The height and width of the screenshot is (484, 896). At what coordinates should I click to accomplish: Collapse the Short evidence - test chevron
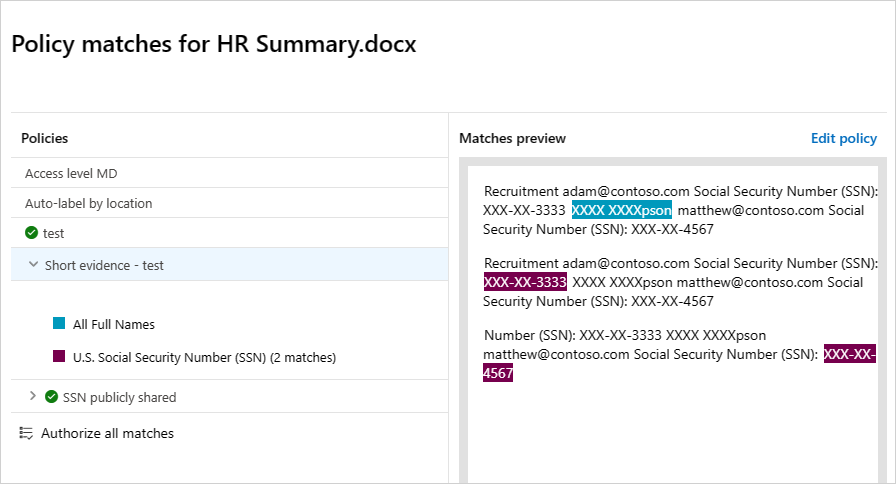tap(34, 265)
